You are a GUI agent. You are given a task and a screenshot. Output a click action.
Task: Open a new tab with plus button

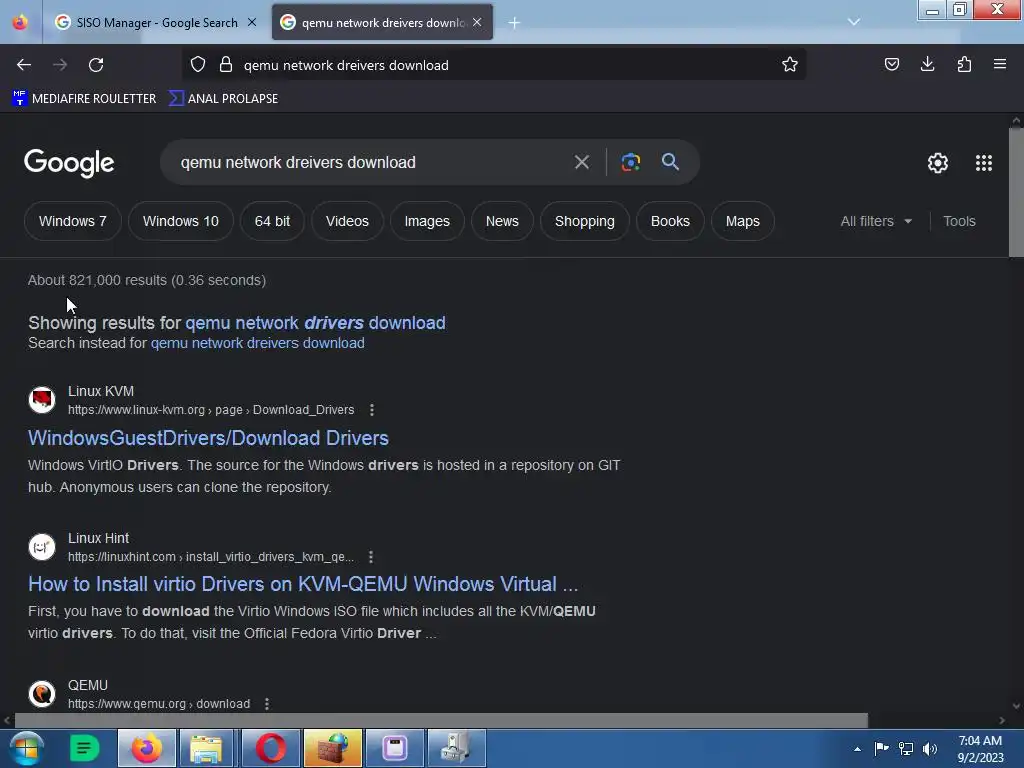(x=514, y=23)
